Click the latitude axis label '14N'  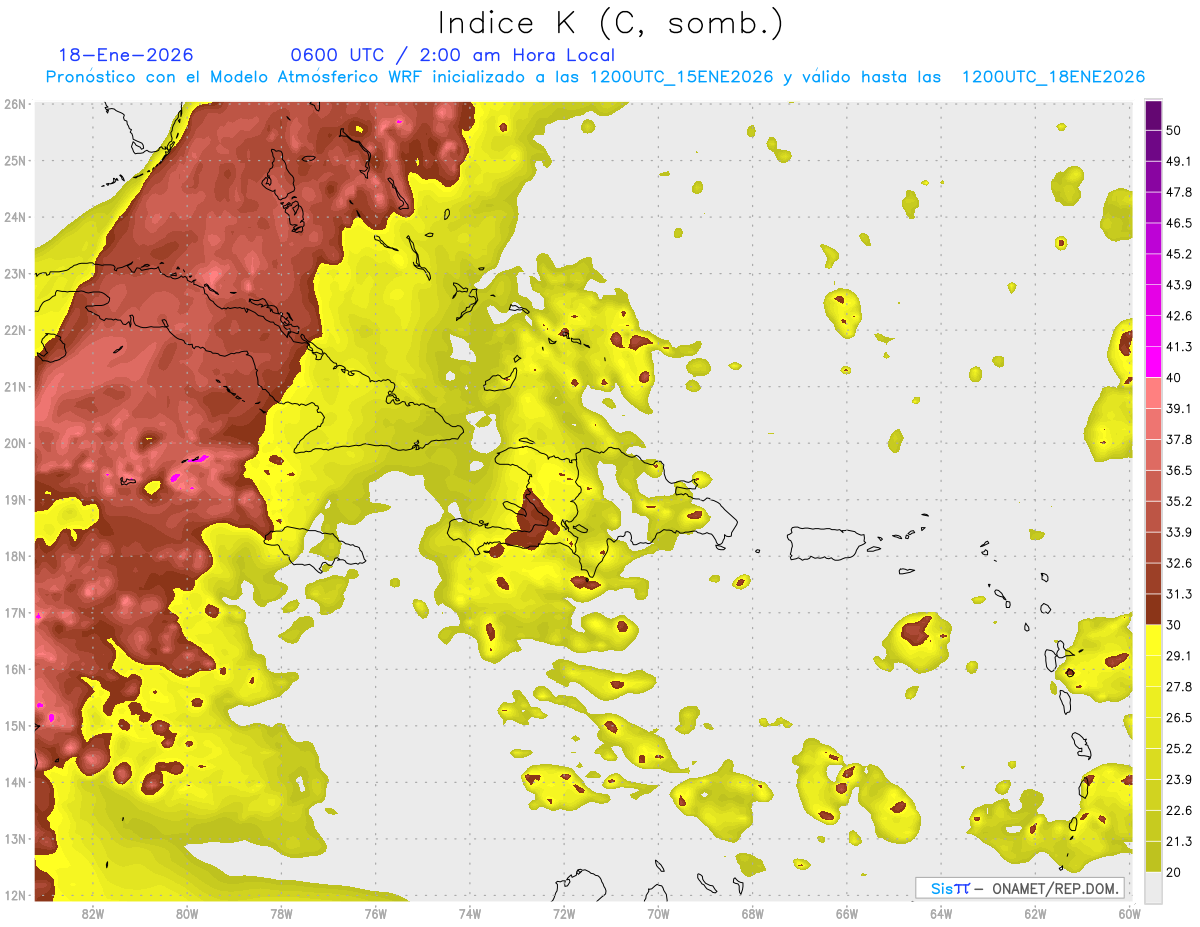point(14,782)
